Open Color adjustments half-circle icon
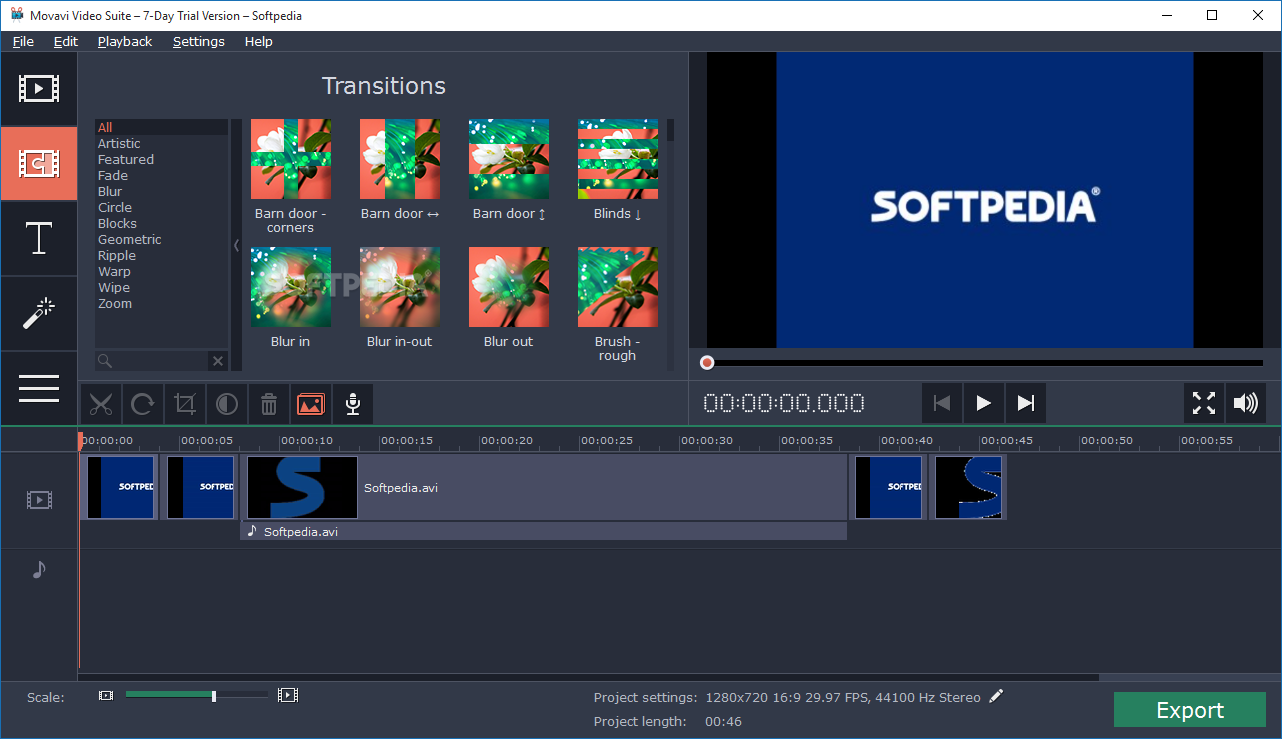The image size is (1282, 739). pyautogui.click(x=227, y=404)
